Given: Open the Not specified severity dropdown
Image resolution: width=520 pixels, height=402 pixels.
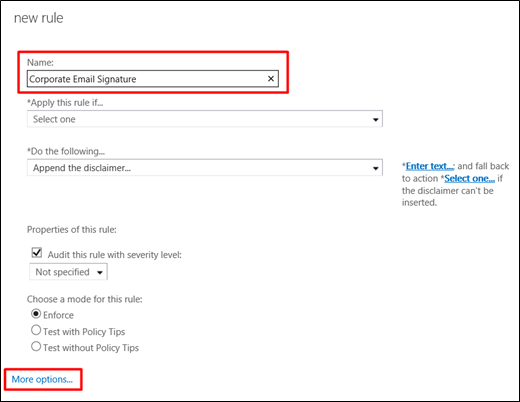Looking at the screenshot, I should click(68, 272).
